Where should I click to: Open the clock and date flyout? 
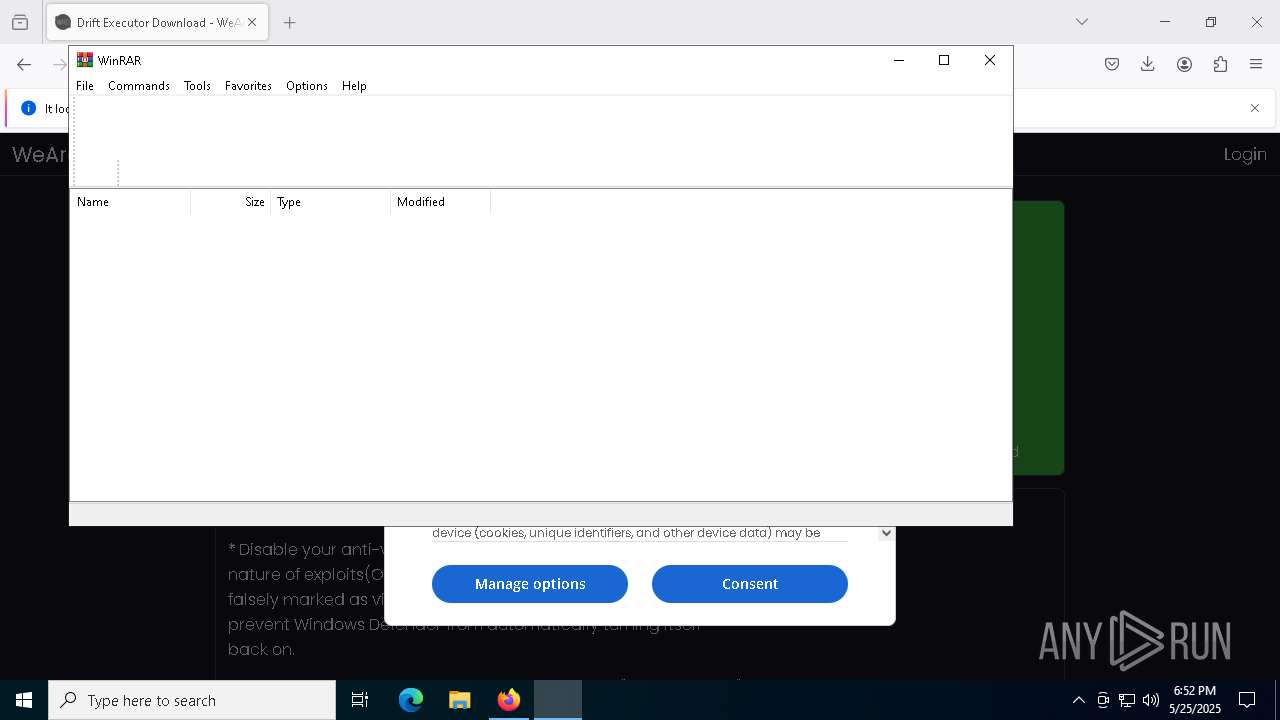click(1195, 700)
